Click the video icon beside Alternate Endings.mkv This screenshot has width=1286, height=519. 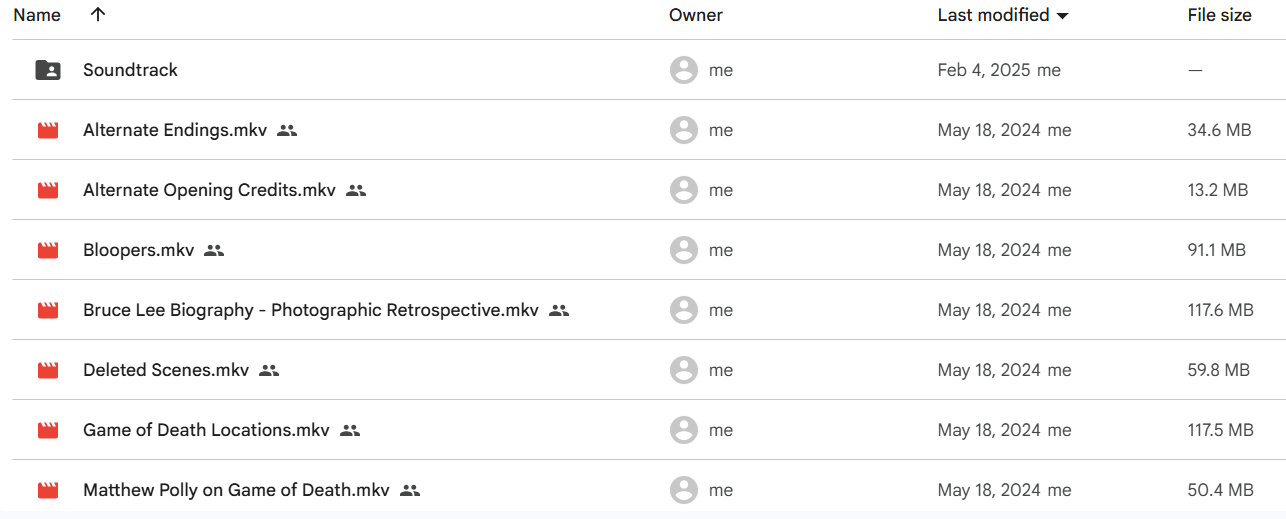(48, 130)
